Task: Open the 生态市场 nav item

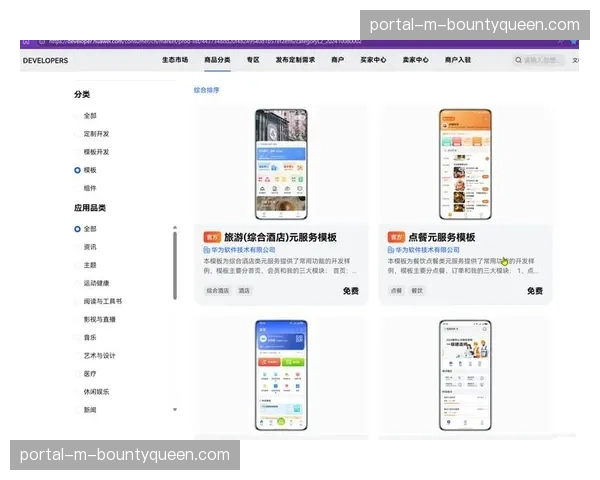Action: [175, 60]
